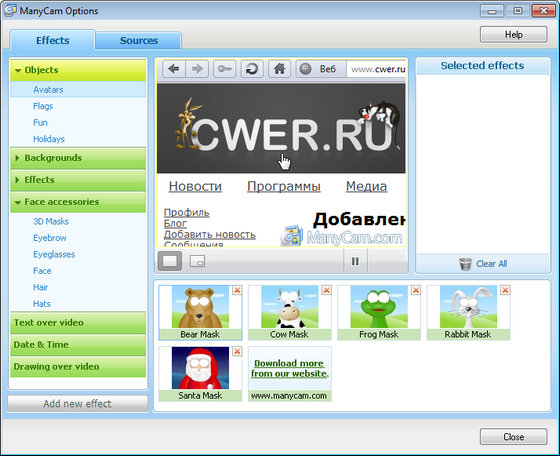
Task: Open the Effects tab
Action: click(x=52, y=40)
